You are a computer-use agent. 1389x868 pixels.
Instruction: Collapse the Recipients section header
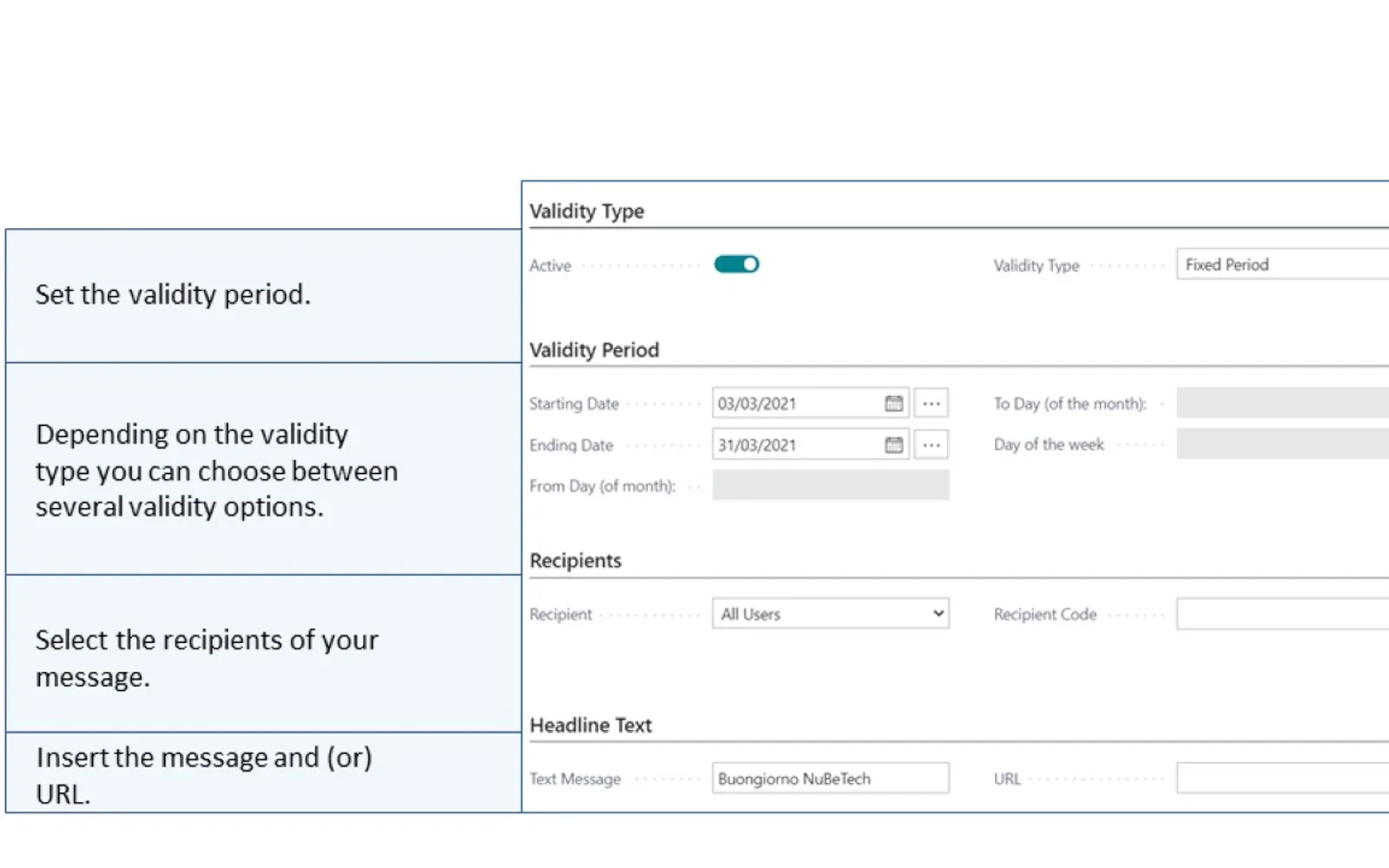point(576,561)
